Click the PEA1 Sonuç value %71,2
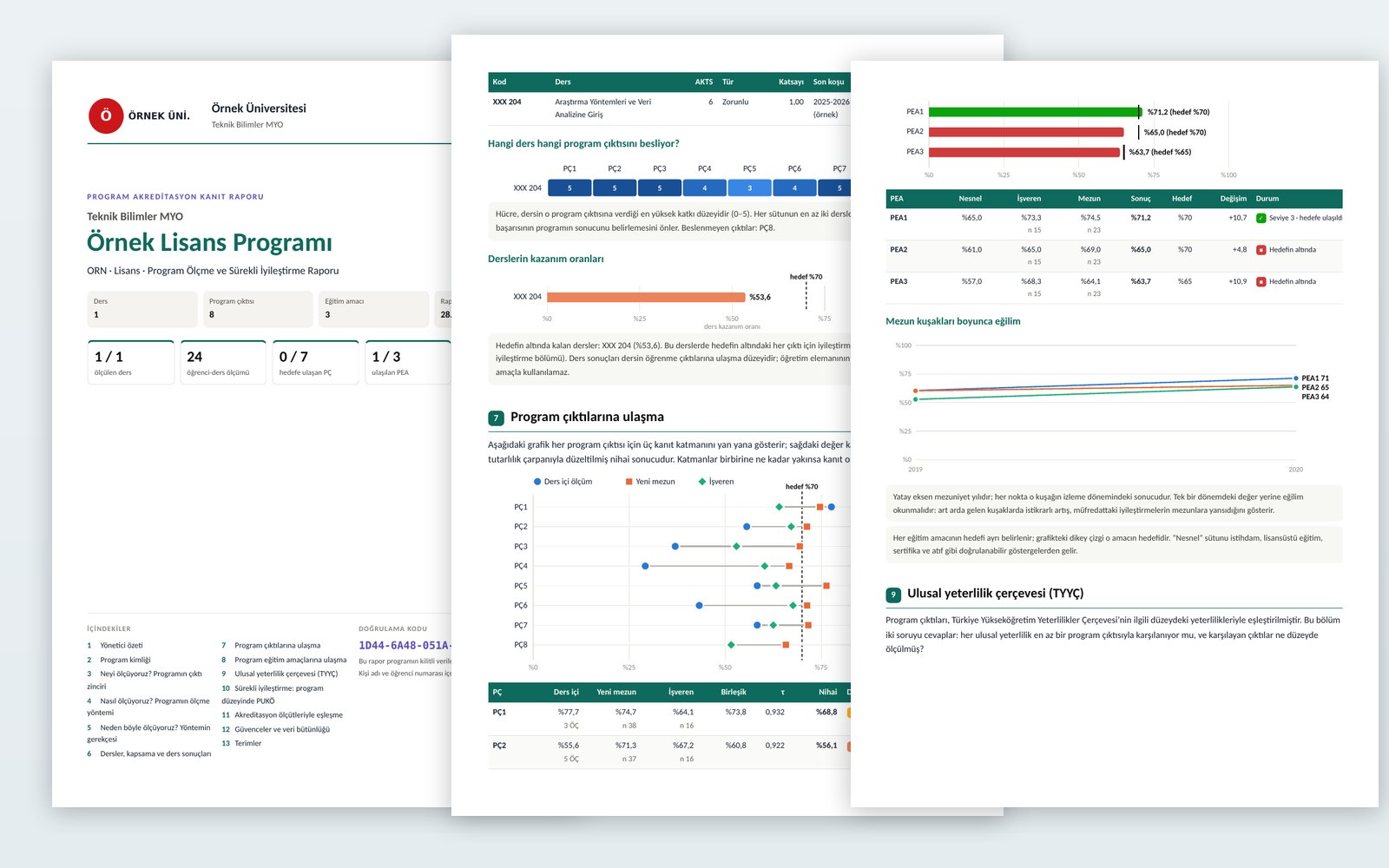1389x868 pixels. (x=1141, y=218)
